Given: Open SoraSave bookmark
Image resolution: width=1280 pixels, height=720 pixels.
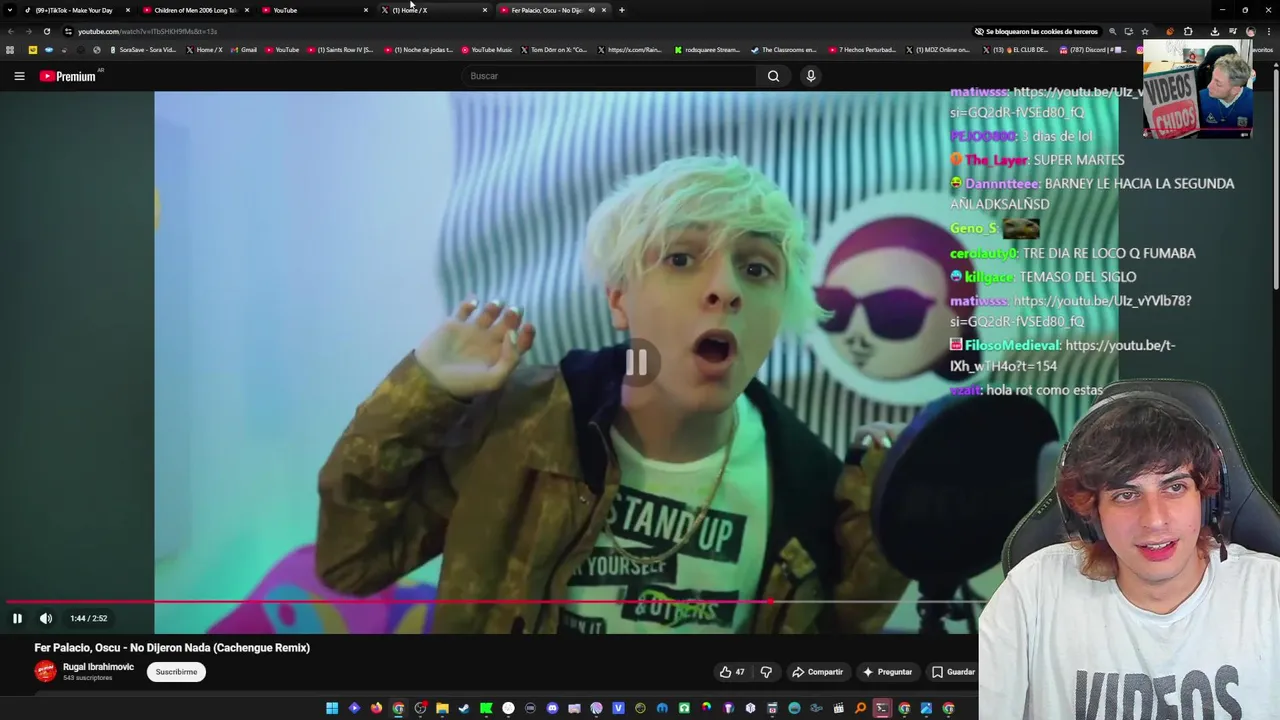Looking at the screenshot, I should [143, 50].
